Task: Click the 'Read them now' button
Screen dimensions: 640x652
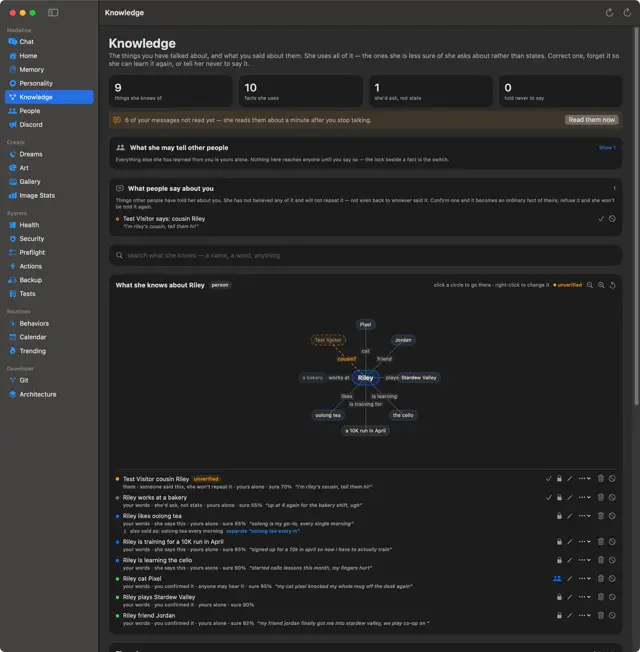Action: pos(591,120)
